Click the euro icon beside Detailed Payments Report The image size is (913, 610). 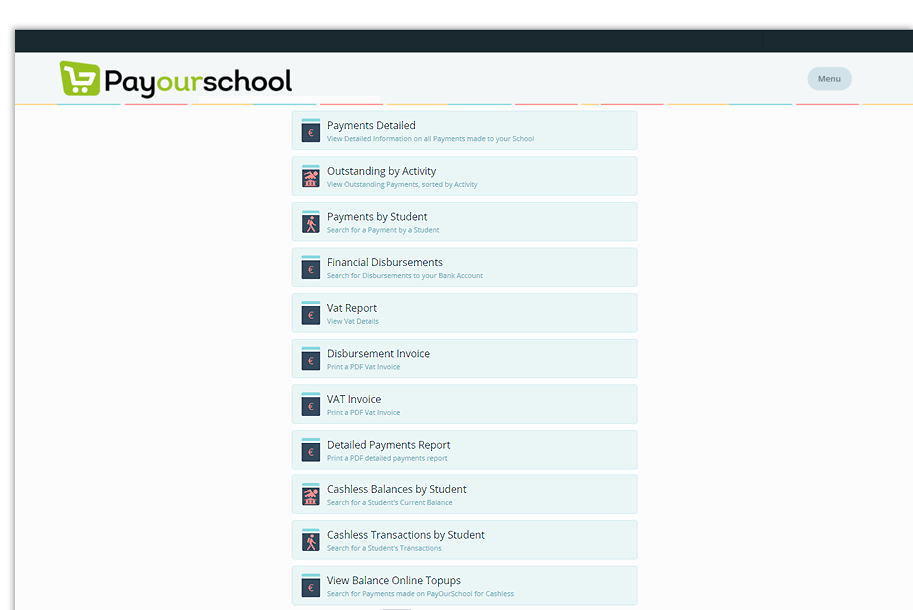[x=311, y=450]
